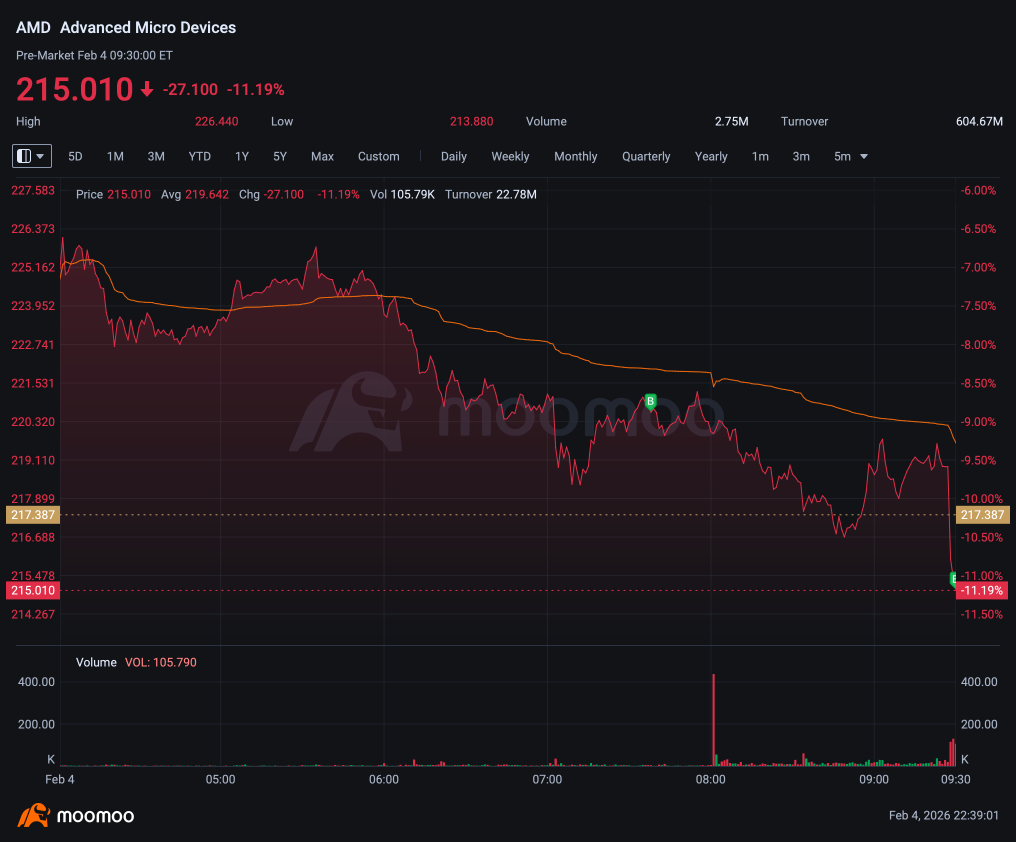The height and width of the screenshot is (842, 1016).
Task: Switch to Daily candle interval
Action: pyautogui.click(x=454, y=157)
